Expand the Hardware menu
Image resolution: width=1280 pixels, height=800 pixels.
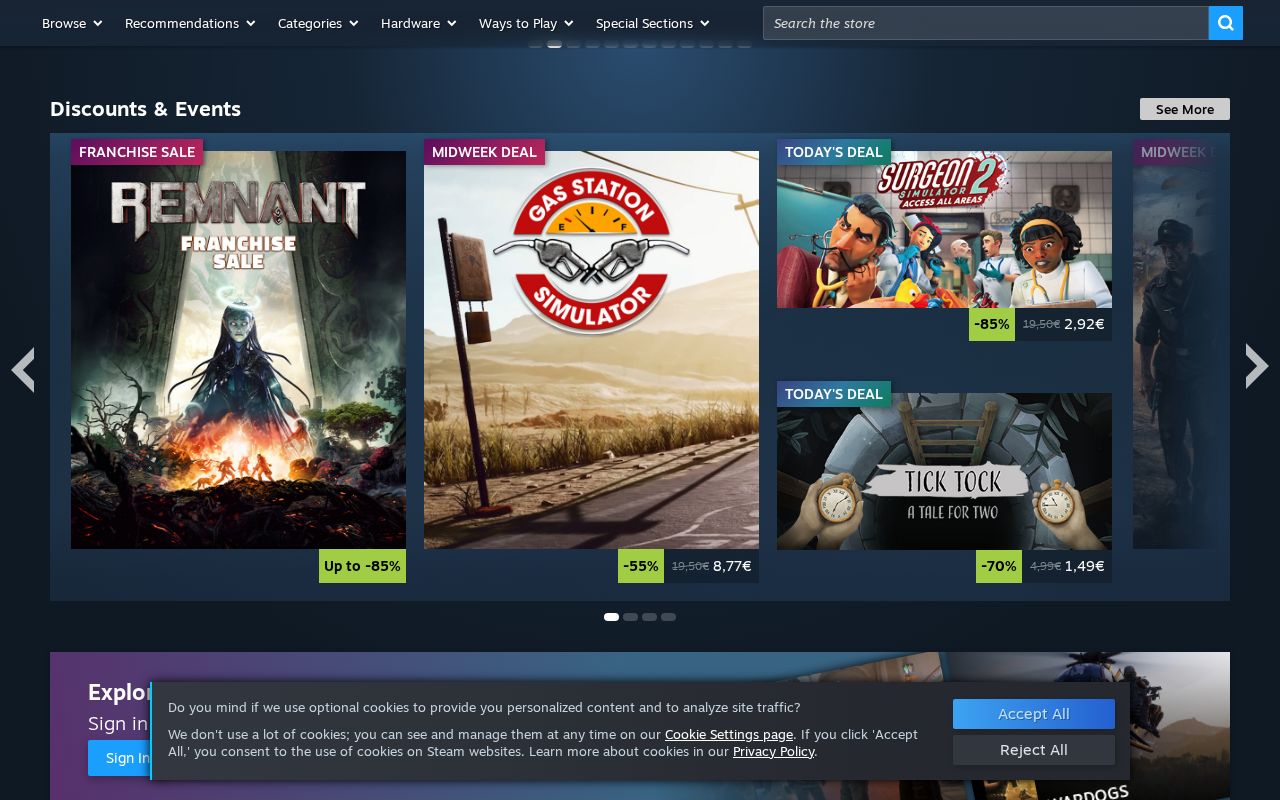coord(418,23)
